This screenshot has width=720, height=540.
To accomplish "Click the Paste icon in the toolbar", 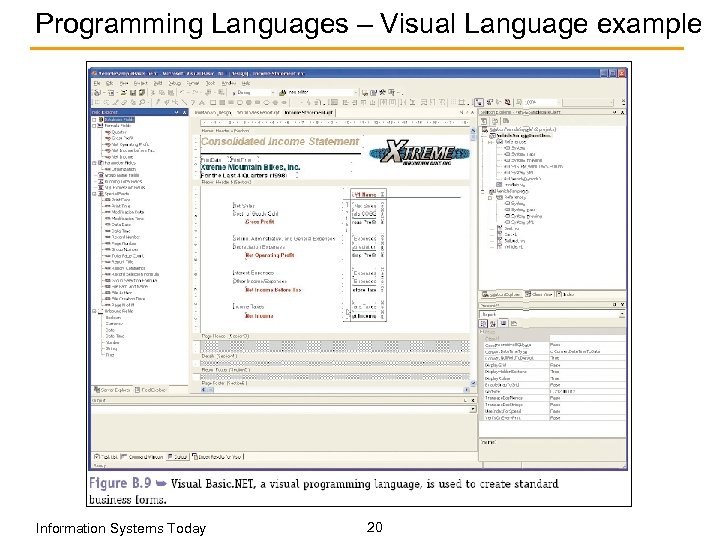I will click(170, 93).
